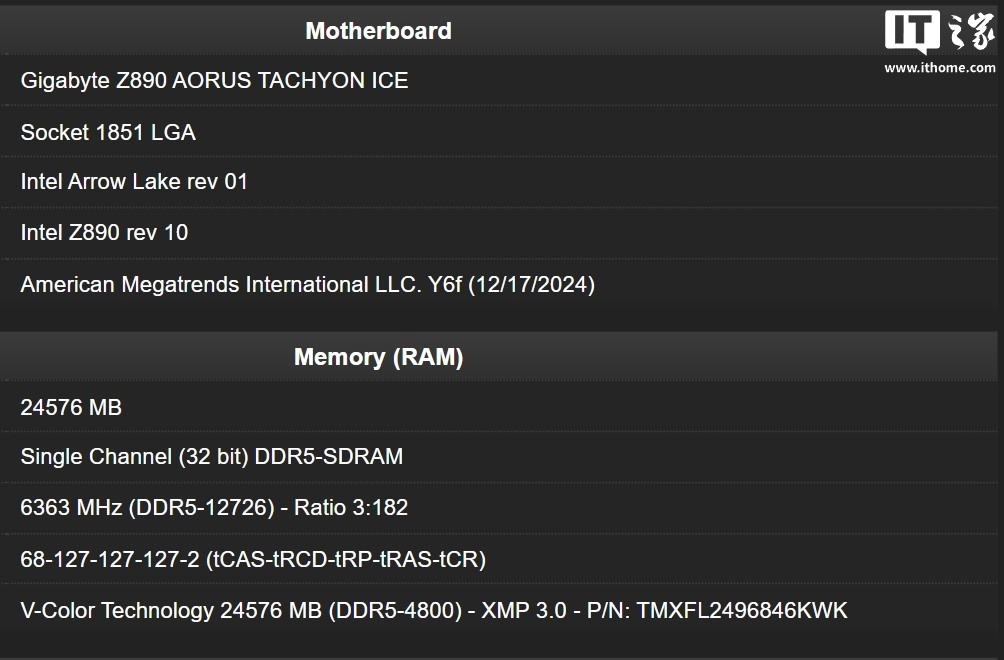Select the Intel Z890 rev 10 row
Viewport: 1004px width, 660px height.
tap(104, 233)
